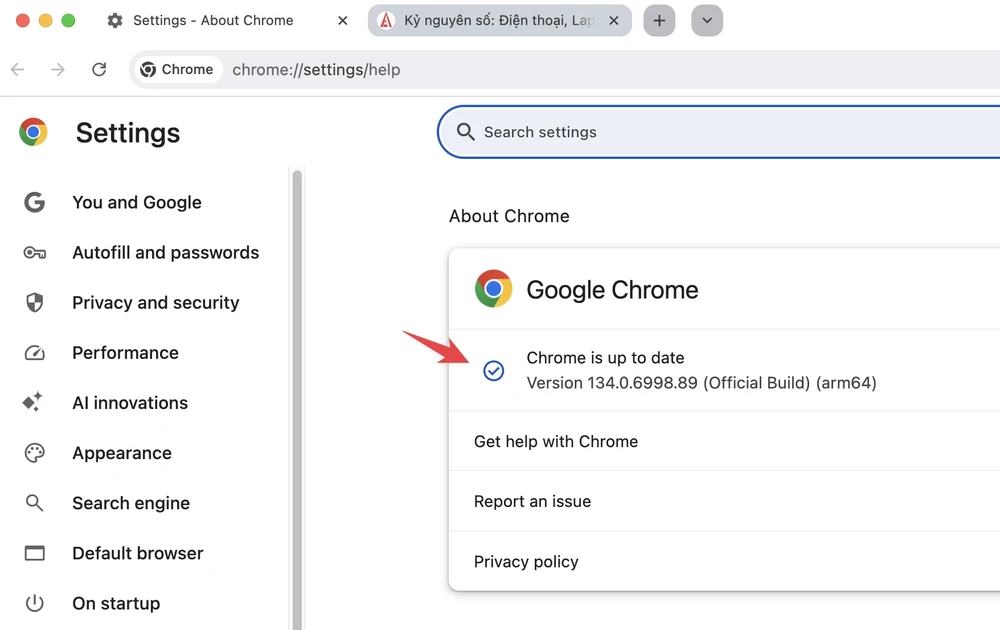Image resolution: width=1000 pixels, height=630 pixels.
Task: Click the You and Google icon
Action: click(x=35, y=203)
